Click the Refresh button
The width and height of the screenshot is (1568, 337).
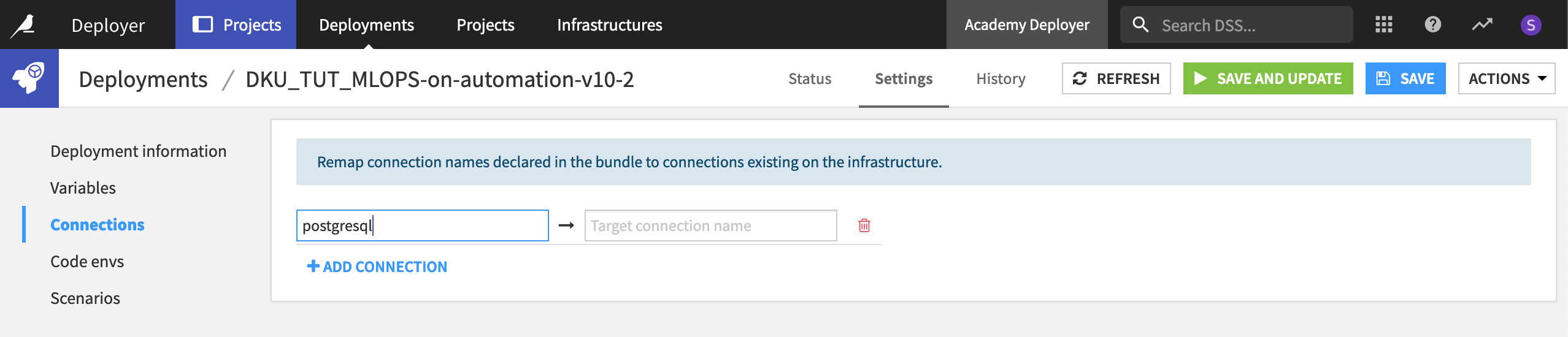tap(1116, 78)
